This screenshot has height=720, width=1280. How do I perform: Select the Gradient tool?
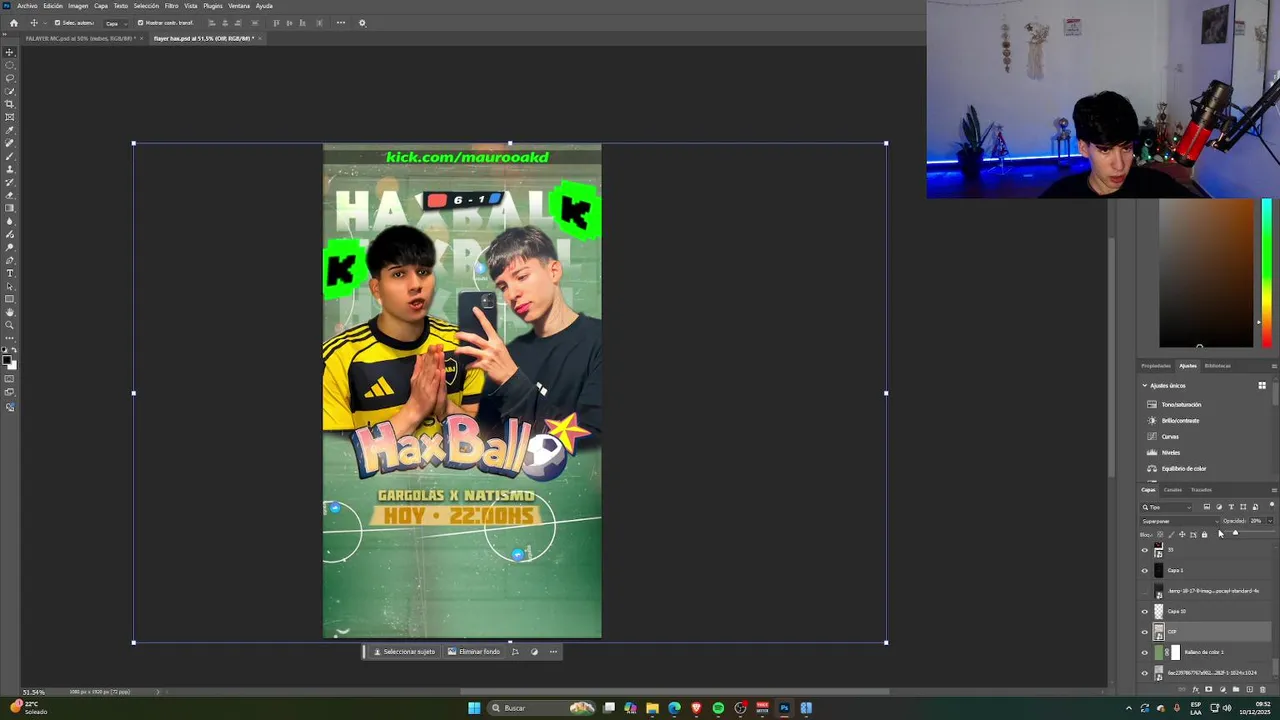click(10, 208)
